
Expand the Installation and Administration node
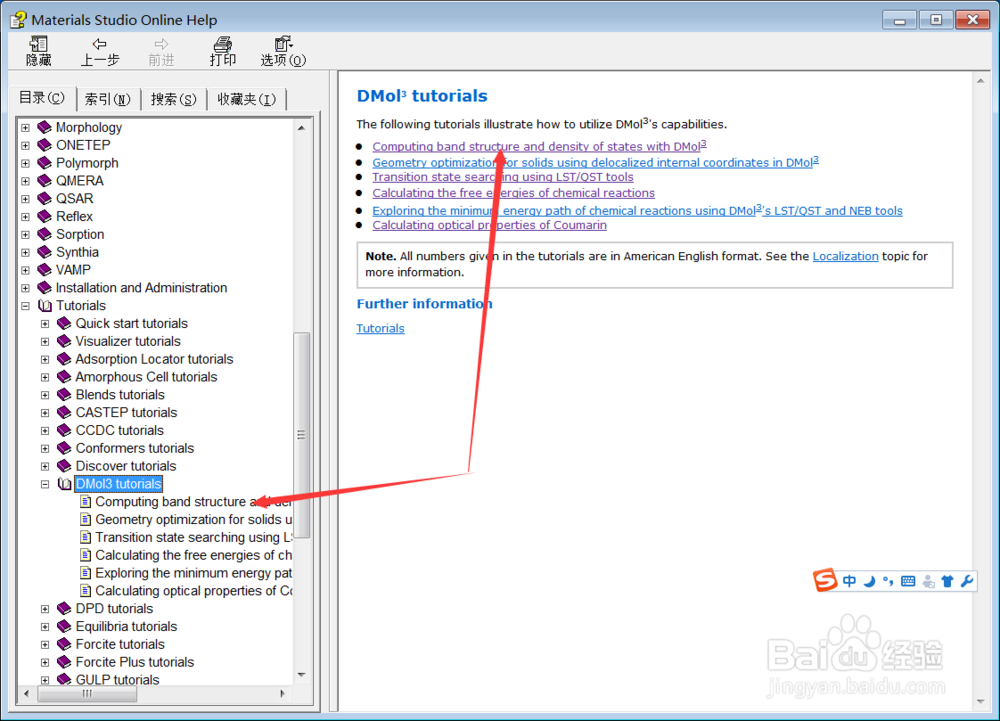click(x=26, y=288)
